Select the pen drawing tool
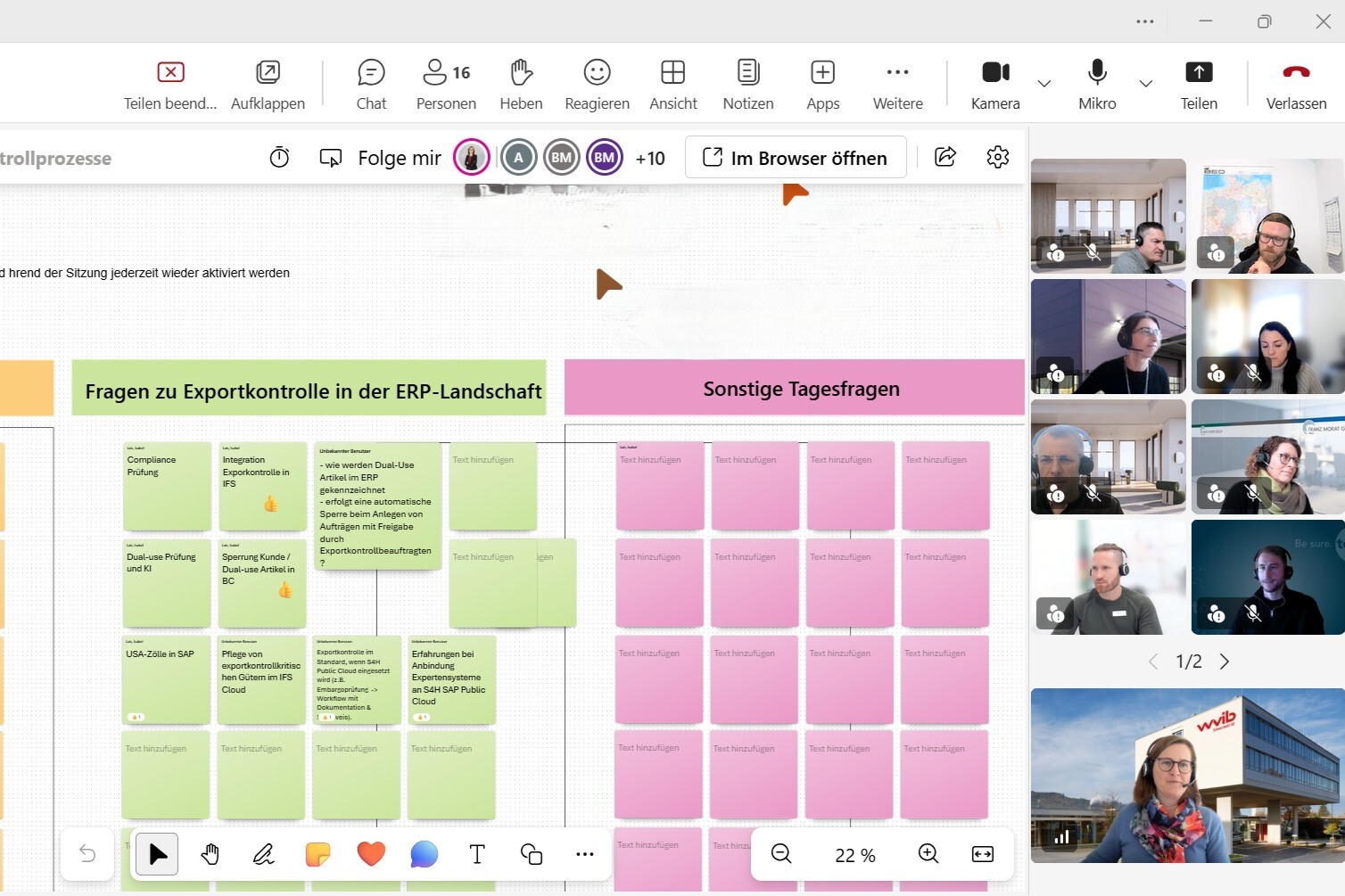The image size is (1345, 896). point(263,854)
